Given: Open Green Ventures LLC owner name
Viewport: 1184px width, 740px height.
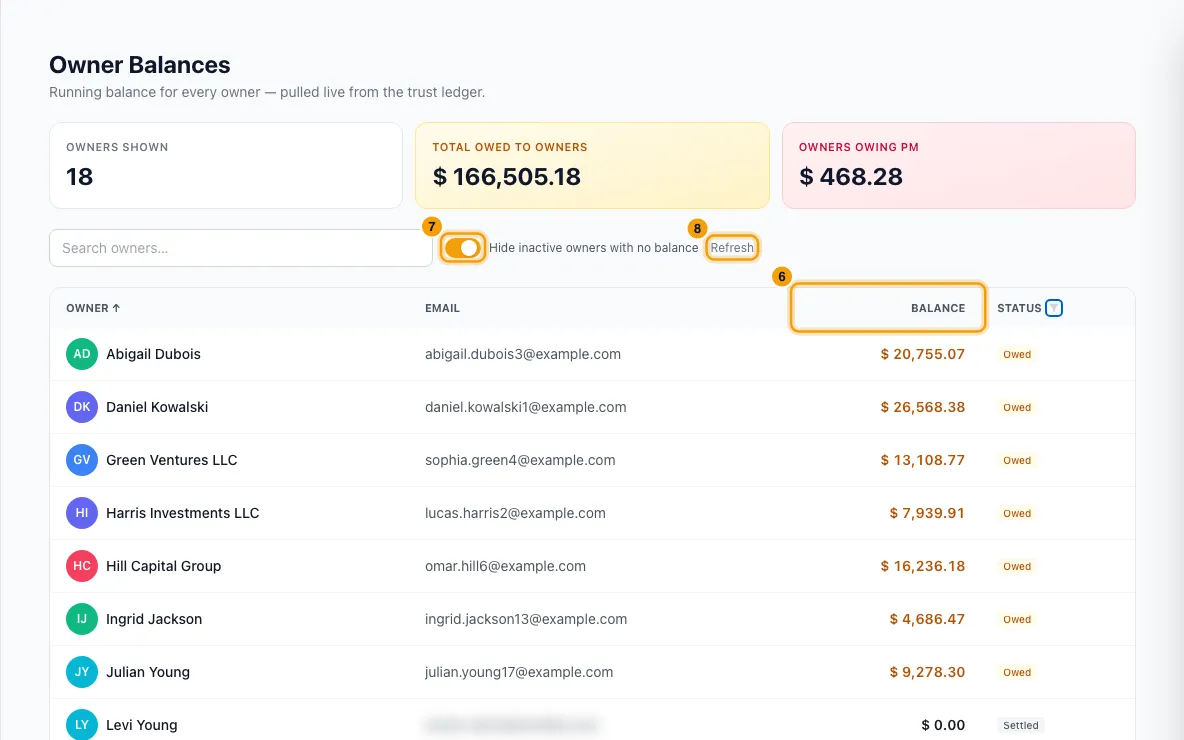Looking at the screenshot, I should [x=171, y=460].
